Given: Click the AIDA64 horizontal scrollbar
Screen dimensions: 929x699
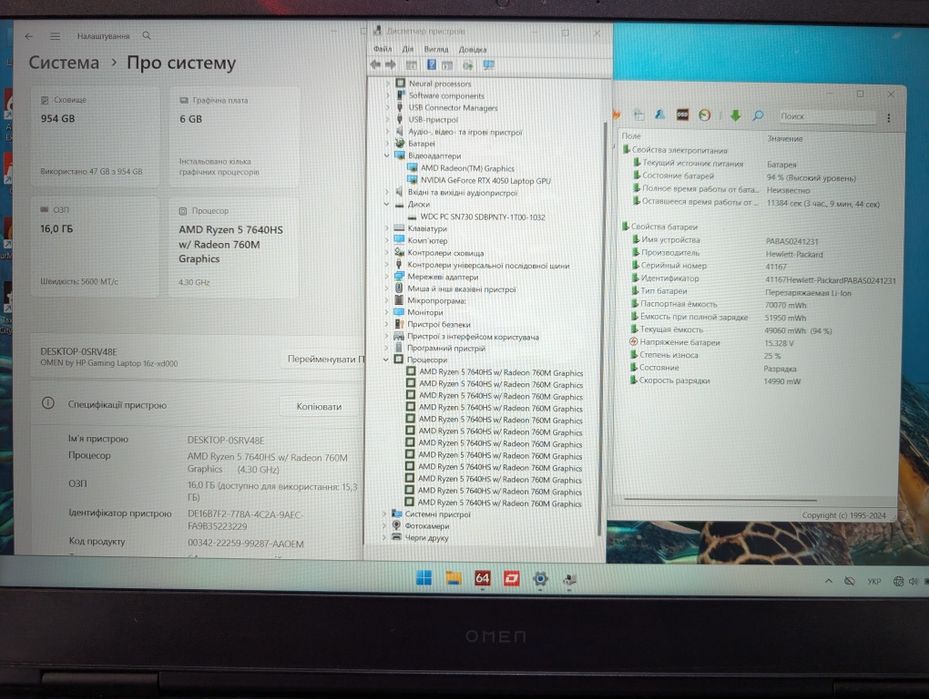Looking at the screenshot, I should (720, 500).
